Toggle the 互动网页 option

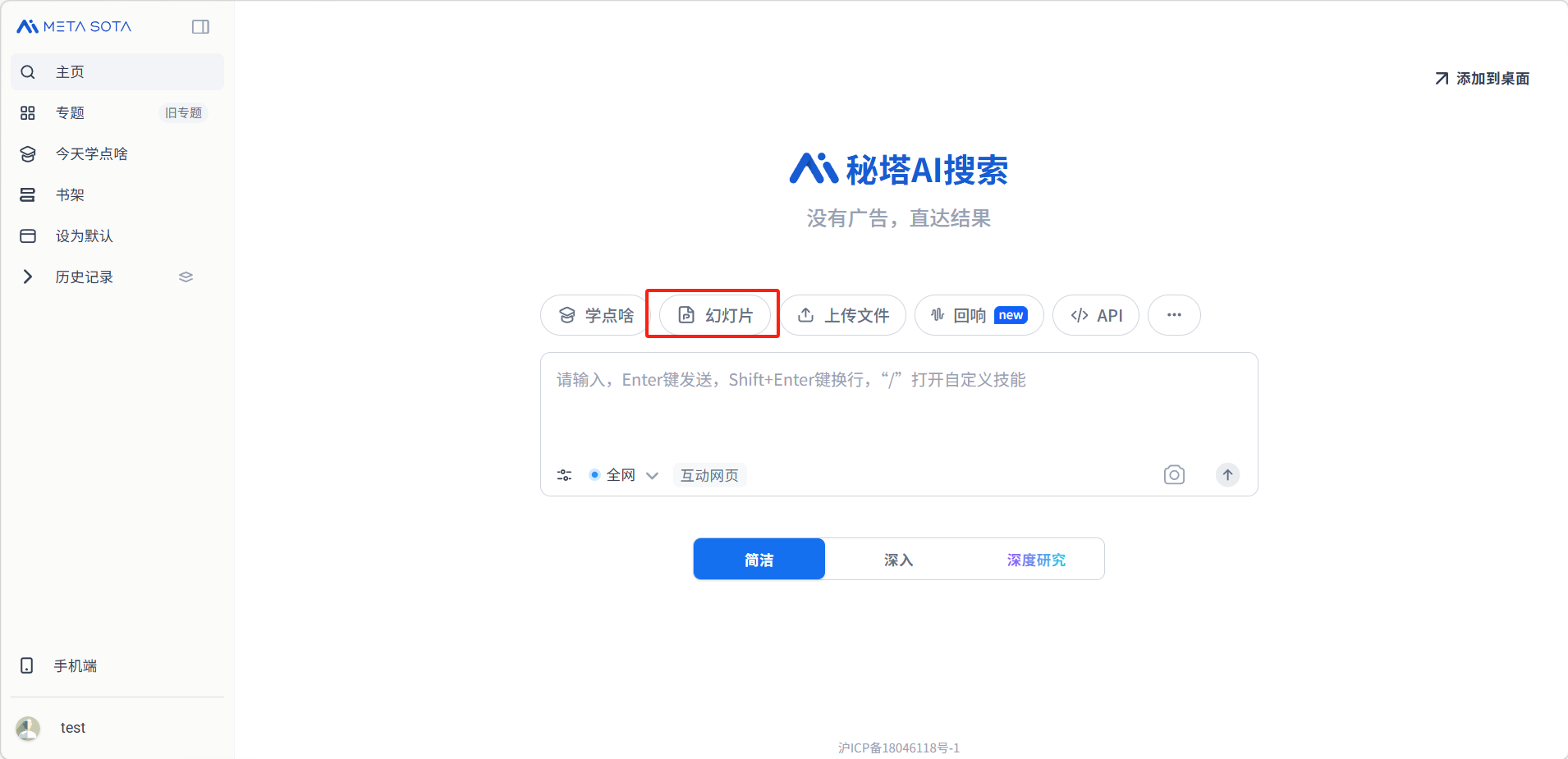709,475
